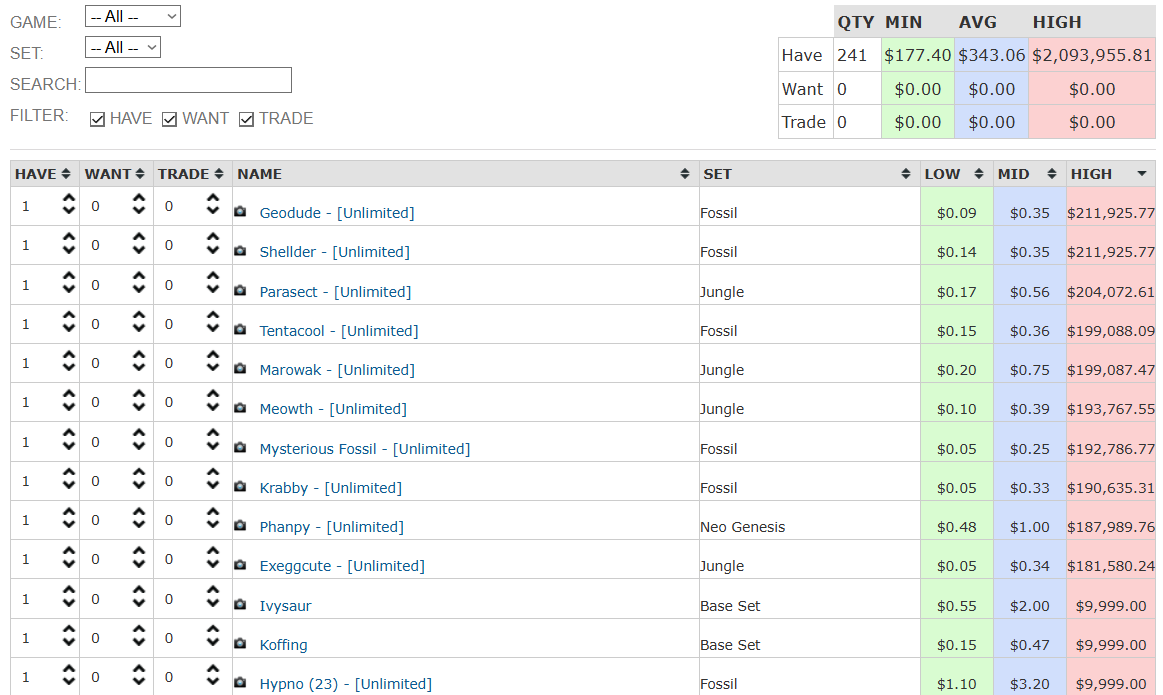The image size is (1163, 695).
Task: Open Exeggcute - [Unlimited] card link
Action: (x=342, y=566)
